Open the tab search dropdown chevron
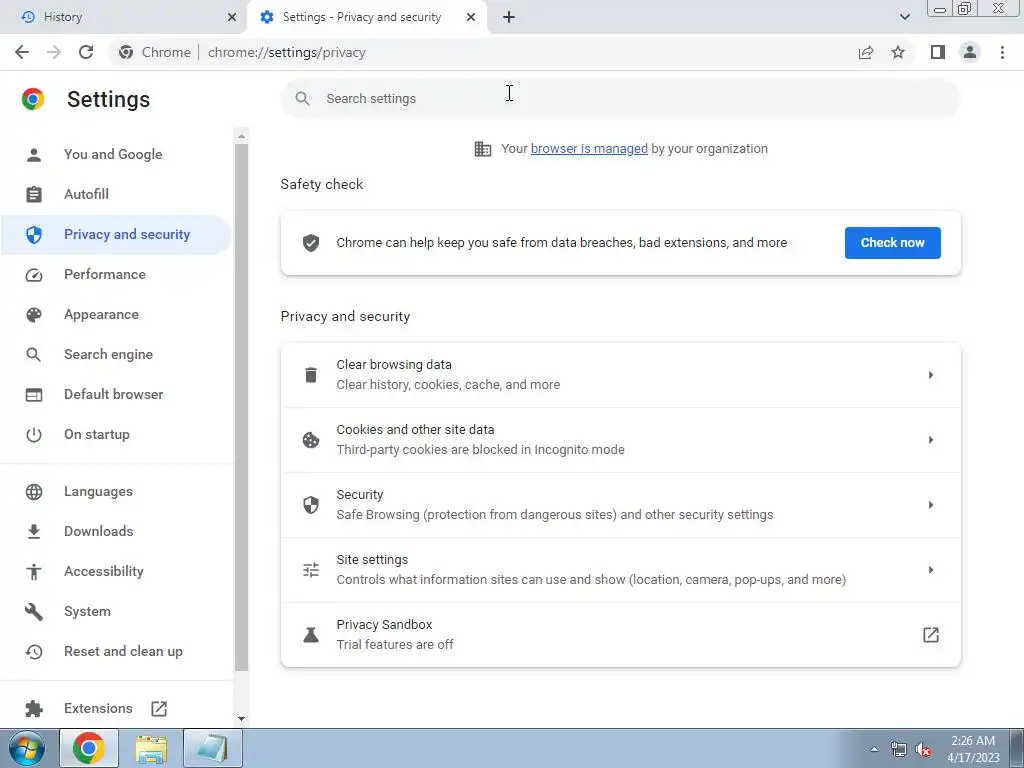This screenshot has height=768, width=1024. [x=904, y=17]
